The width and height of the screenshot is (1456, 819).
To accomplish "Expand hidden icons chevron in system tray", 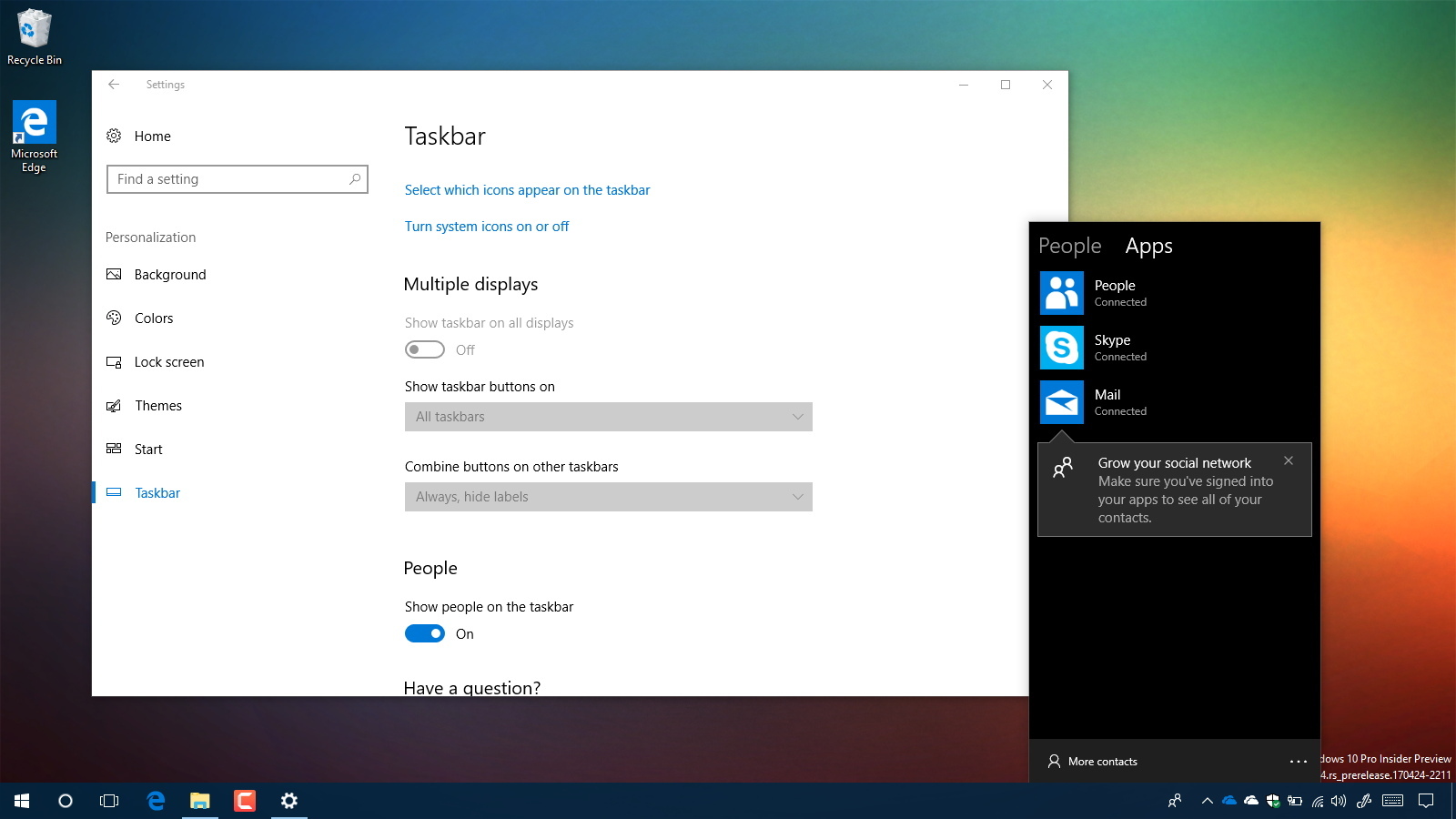I will pyautogui.click(x=1207, y=802).
